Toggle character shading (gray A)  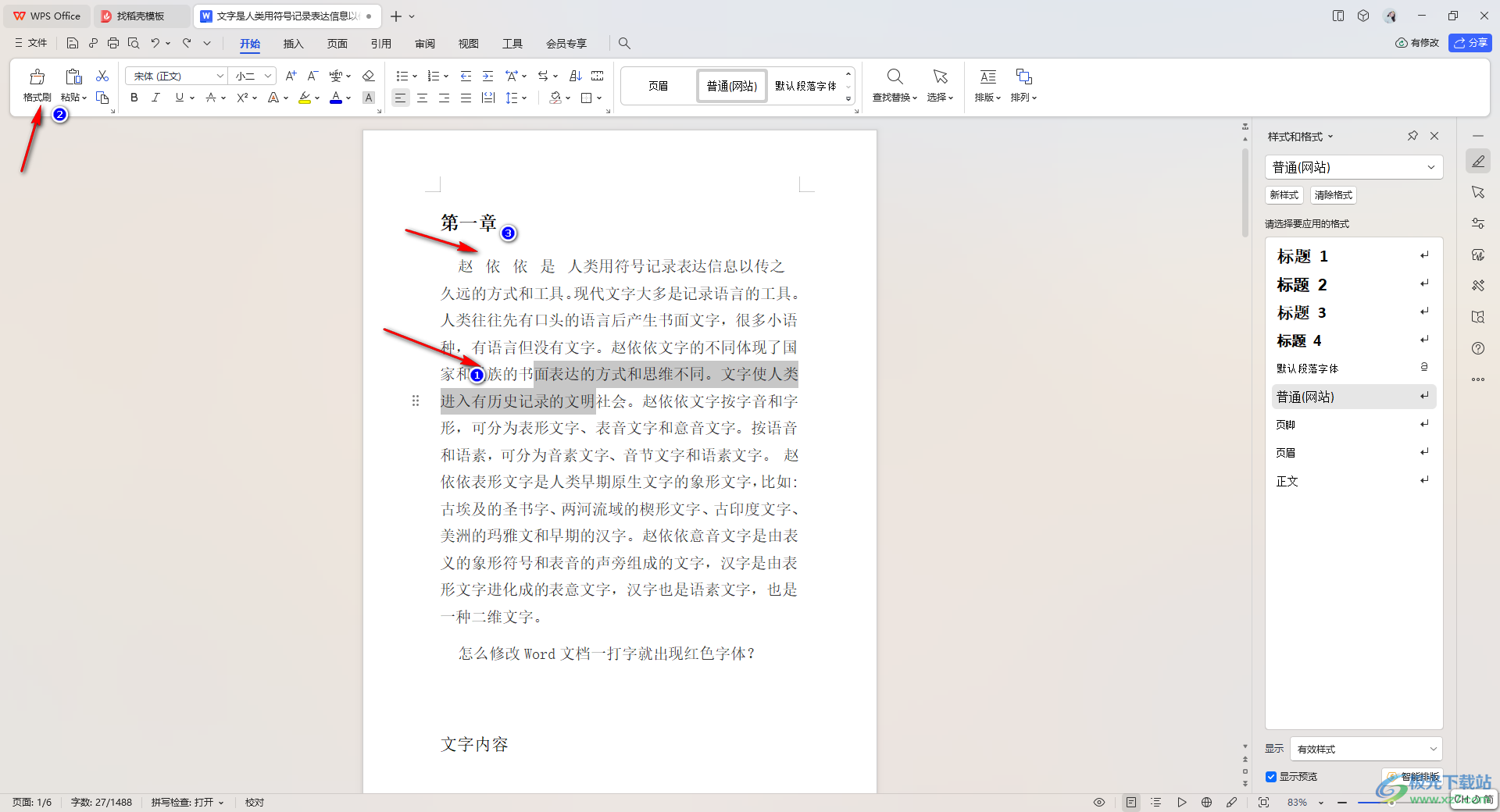coord(369,98)
